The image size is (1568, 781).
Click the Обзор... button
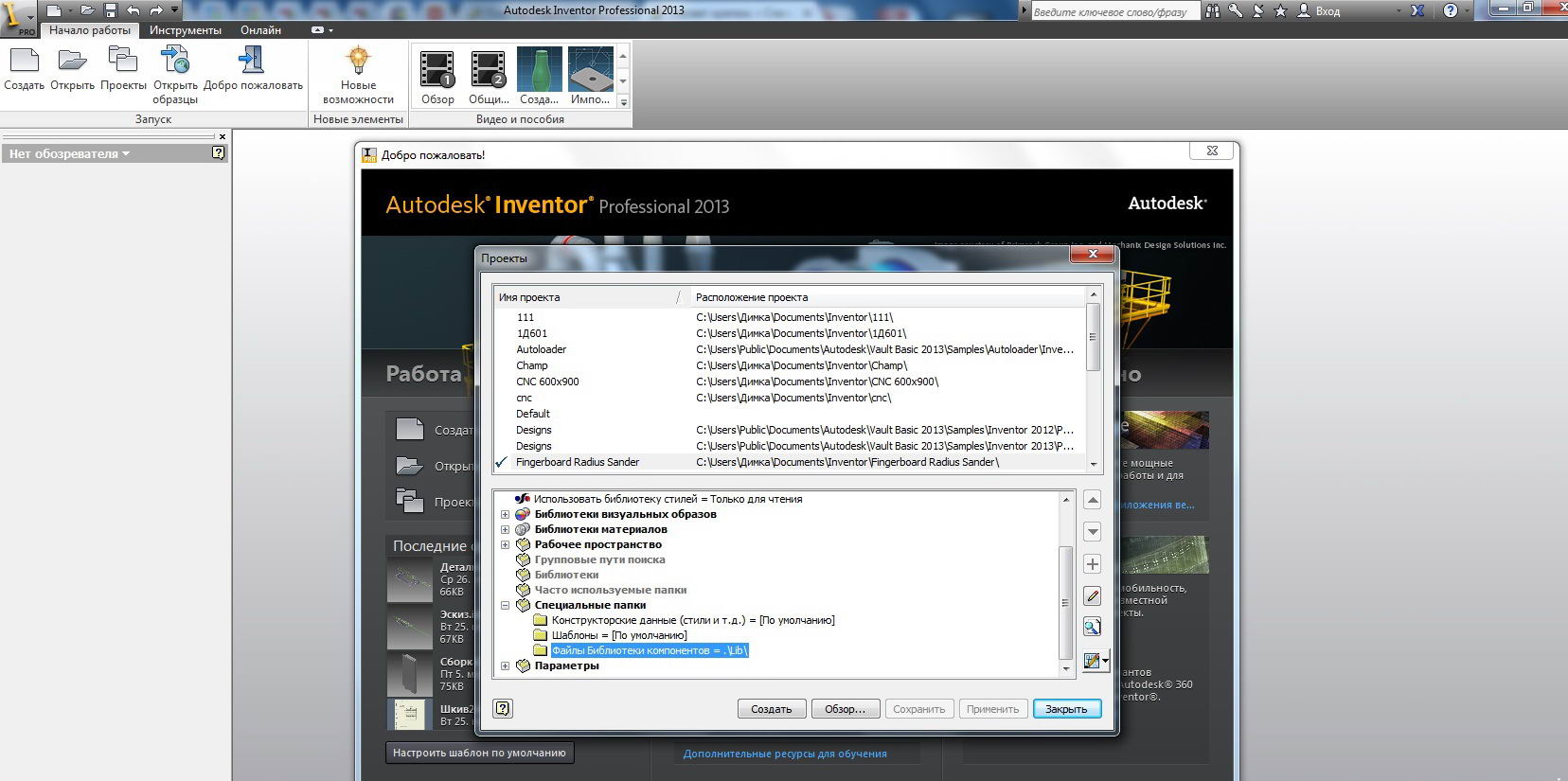tap(845, 709)
